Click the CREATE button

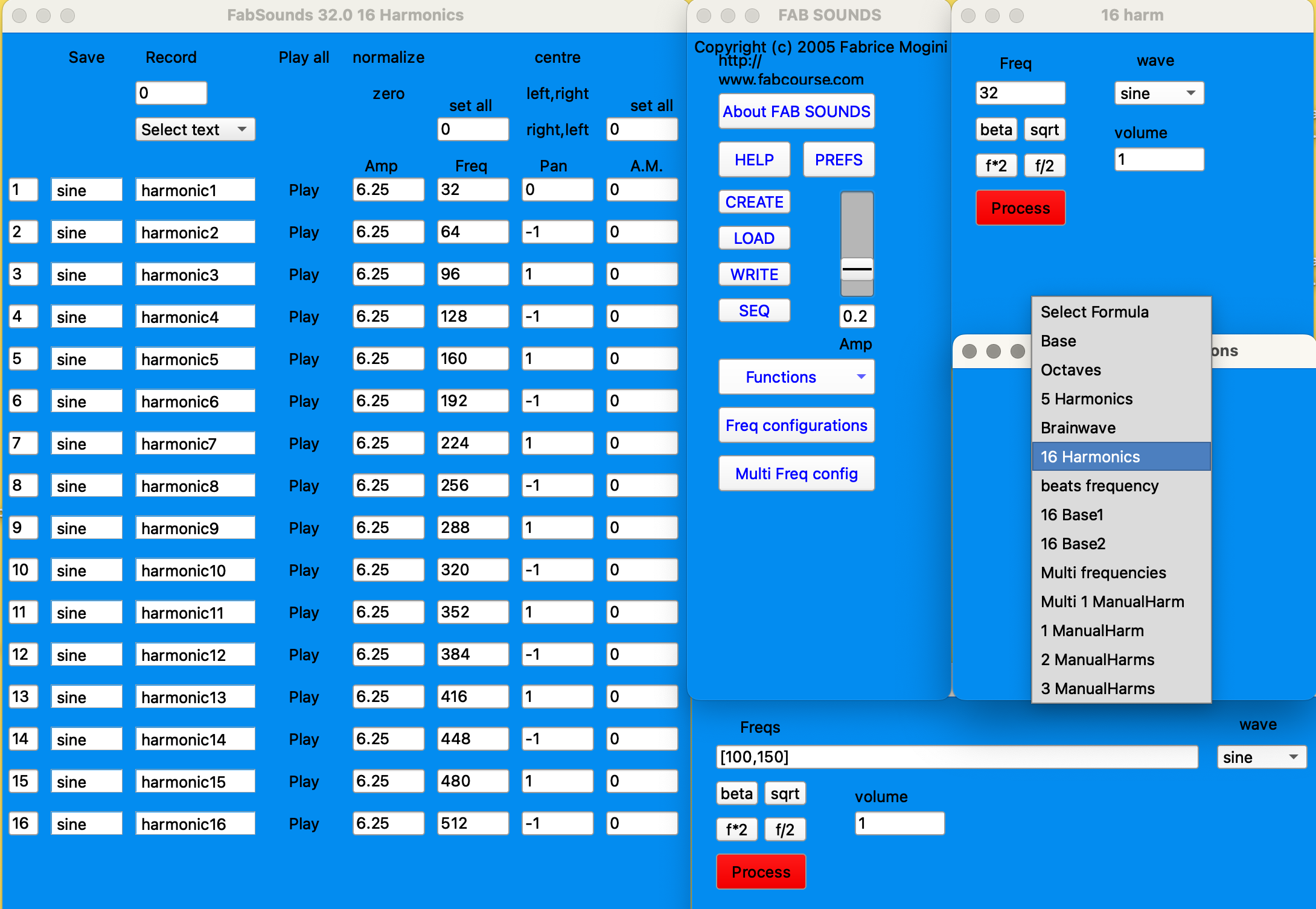click(x=754, y=202)
